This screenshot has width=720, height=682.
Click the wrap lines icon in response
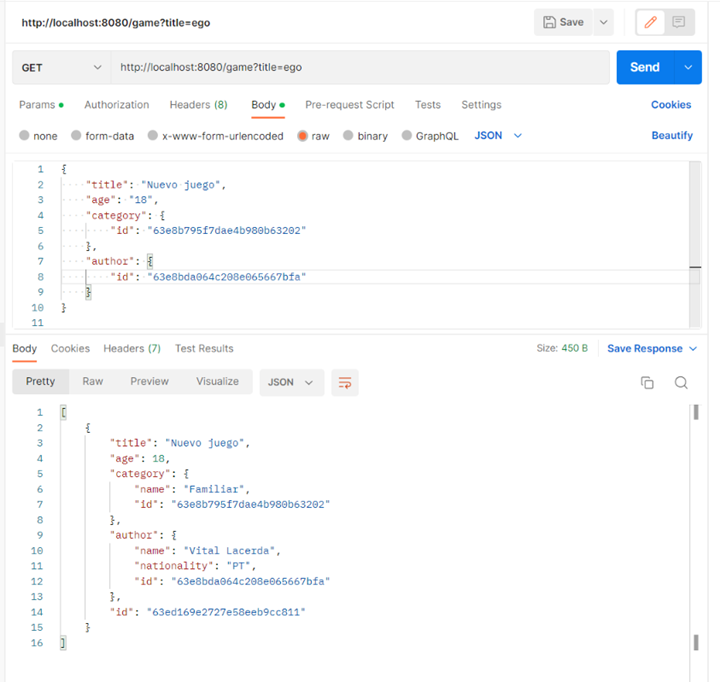[345, 382]
